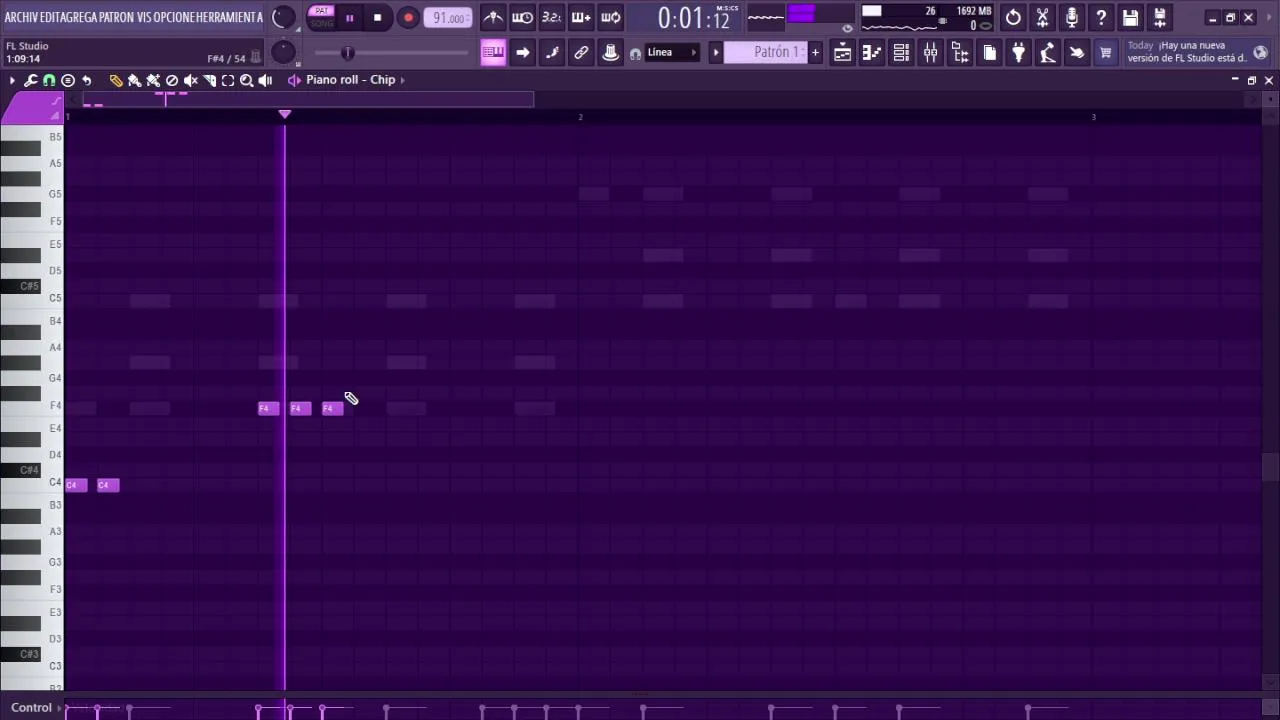Toggle the metronome
1280x720 pixels.
pos(493,17)
